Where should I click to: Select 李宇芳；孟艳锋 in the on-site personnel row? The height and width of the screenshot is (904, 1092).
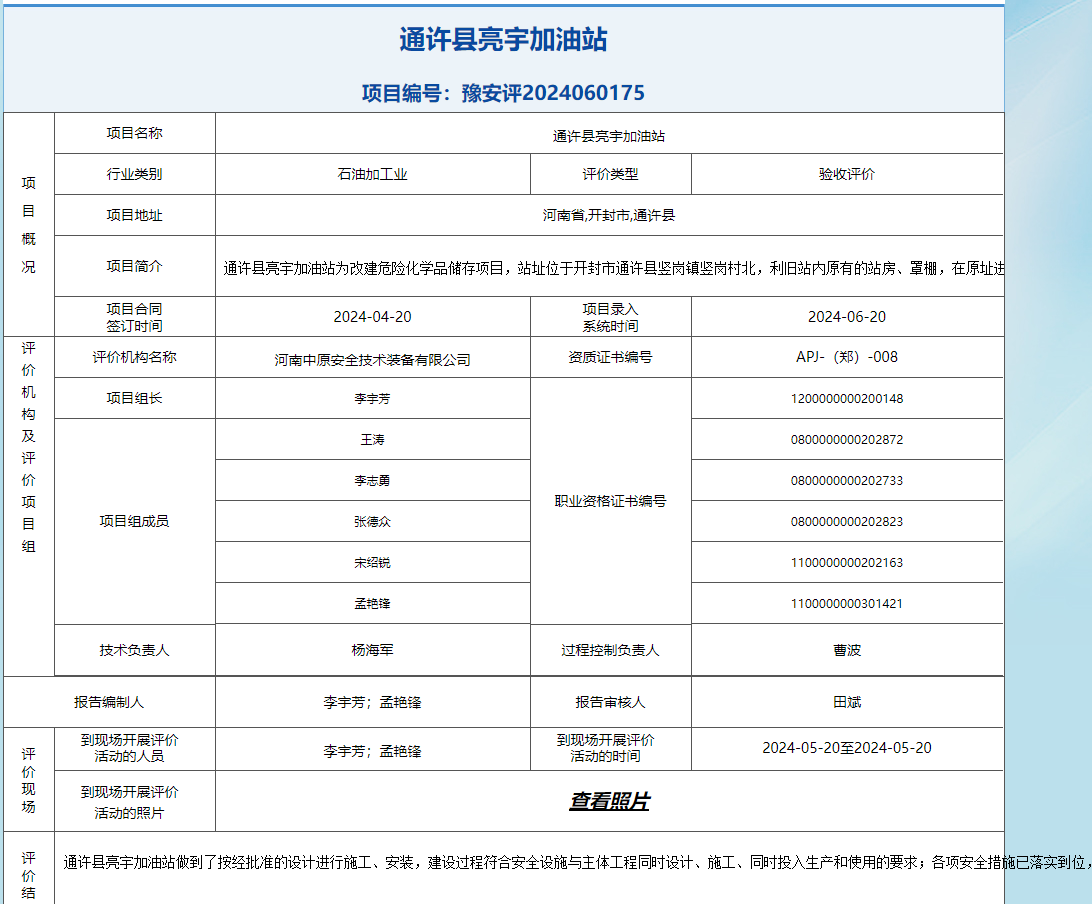373,751
